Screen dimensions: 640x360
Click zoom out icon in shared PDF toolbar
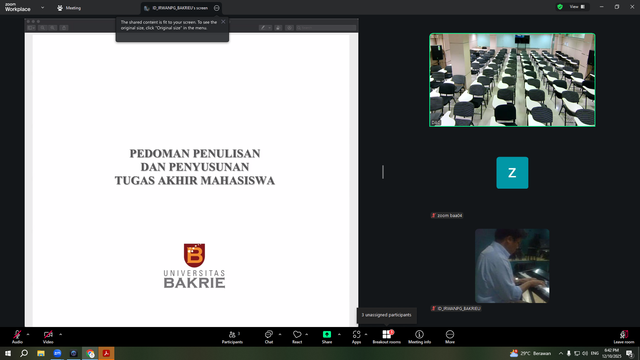click(x=42, y=28)
